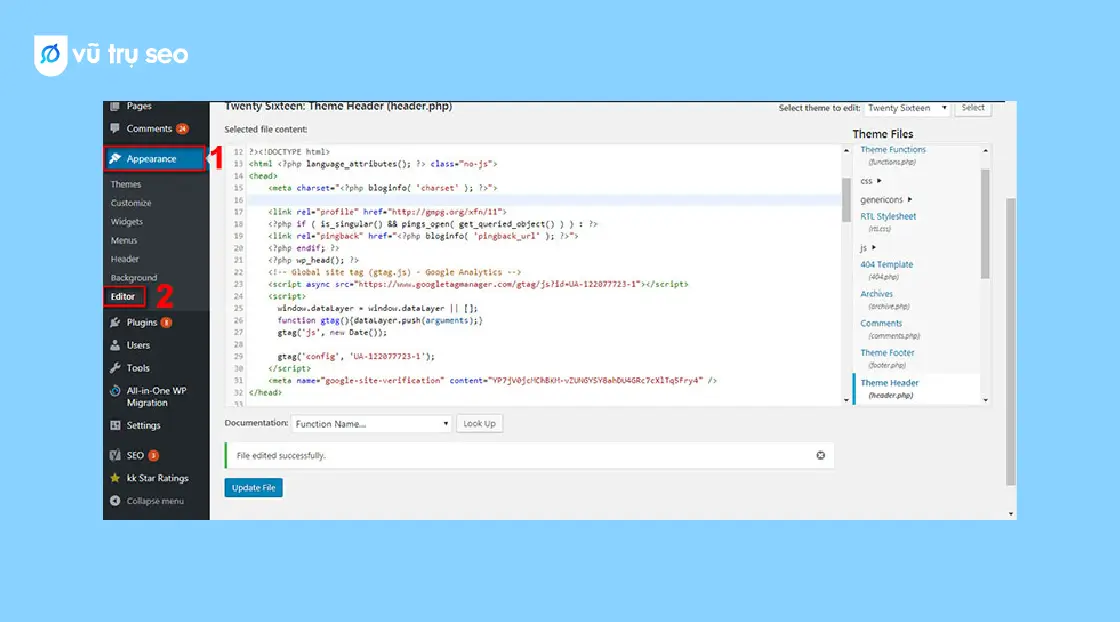
Task: Click the Pages icon in sidebar
Action: [x=115, y=106]
